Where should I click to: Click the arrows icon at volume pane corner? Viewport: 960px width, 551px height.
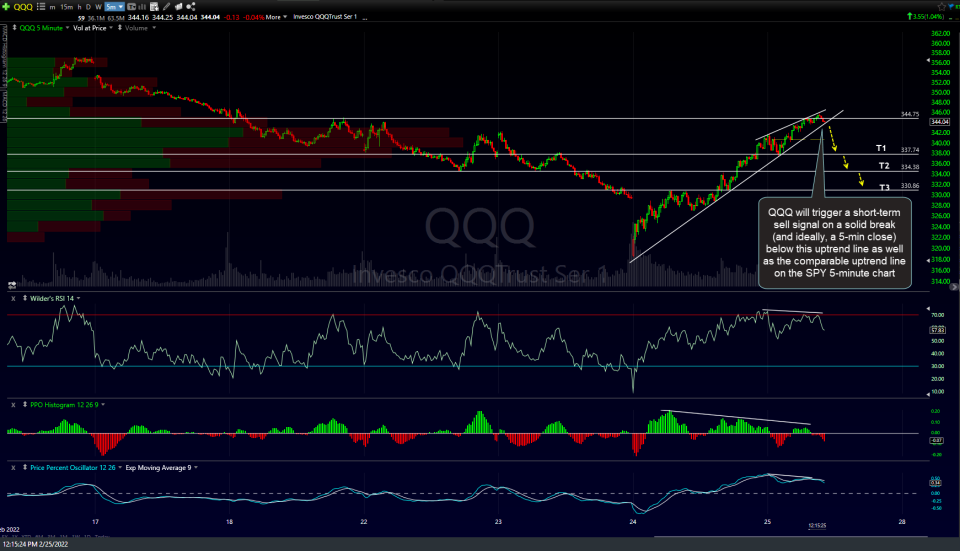(x=12, y=285)
